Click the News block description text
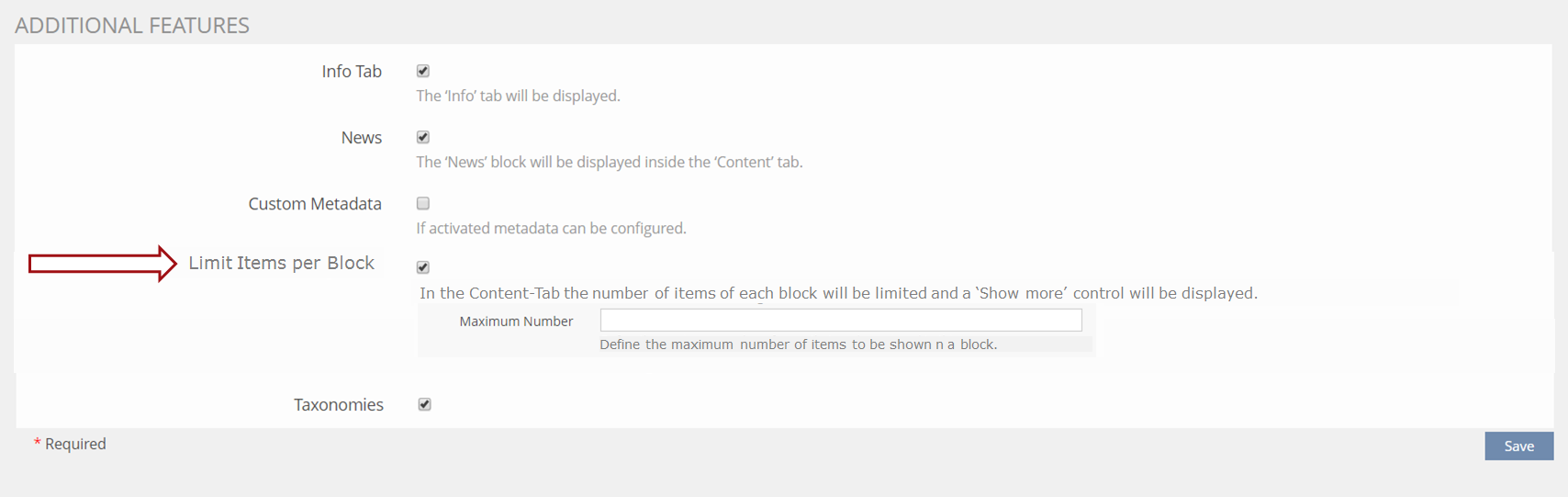The image size is (1568, 497). point(609,162)
